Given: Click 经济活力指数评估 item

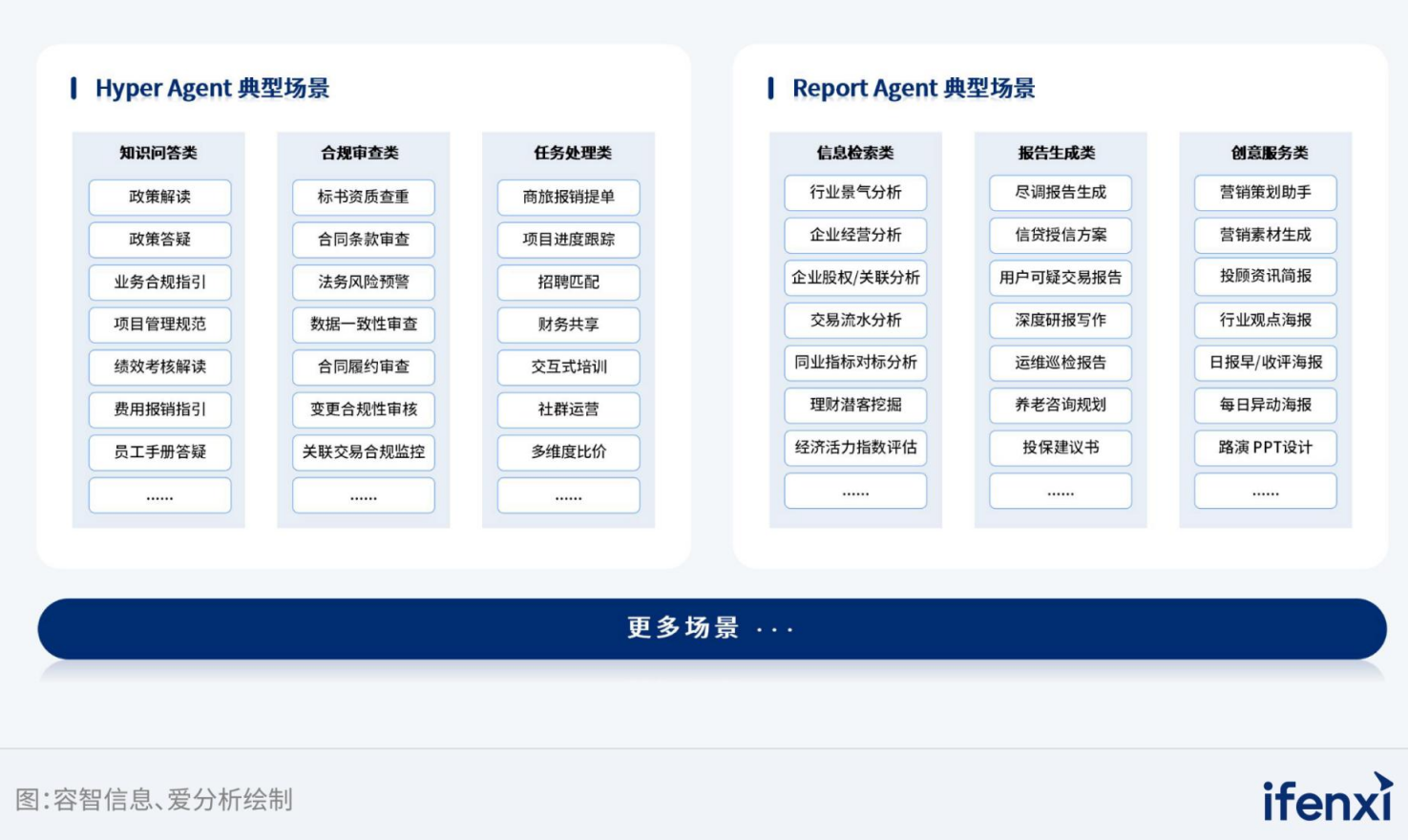Looking at the screenshot, I should [x=855, y=448].
